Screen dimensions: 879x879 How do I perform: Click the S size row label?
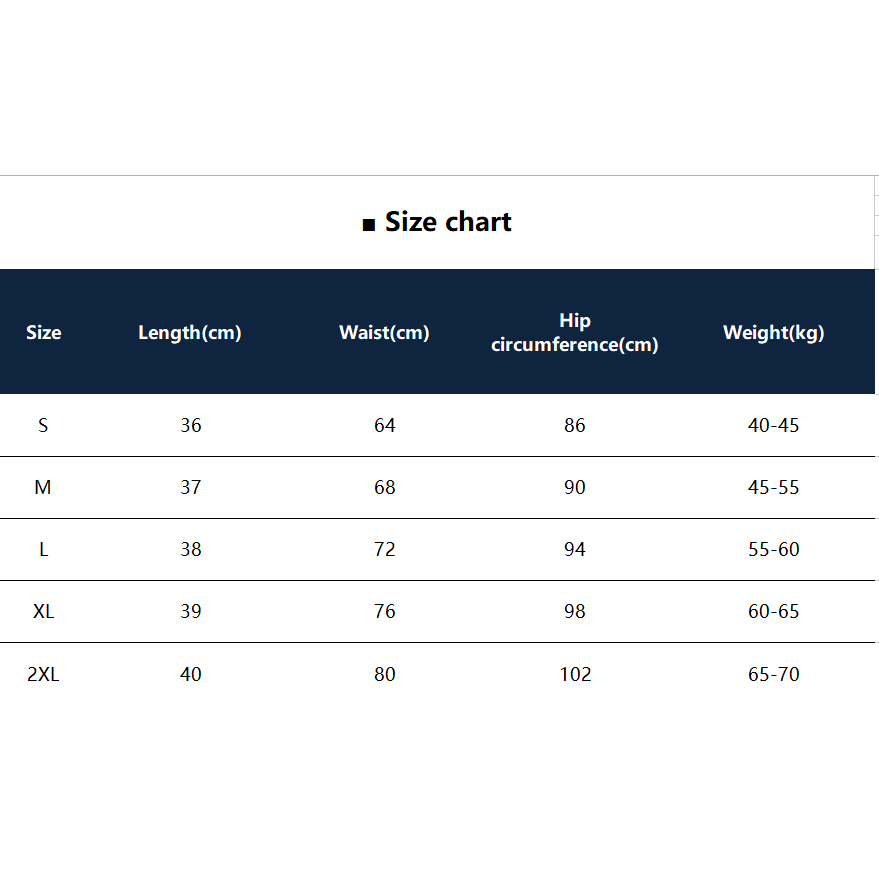point(43,426)
